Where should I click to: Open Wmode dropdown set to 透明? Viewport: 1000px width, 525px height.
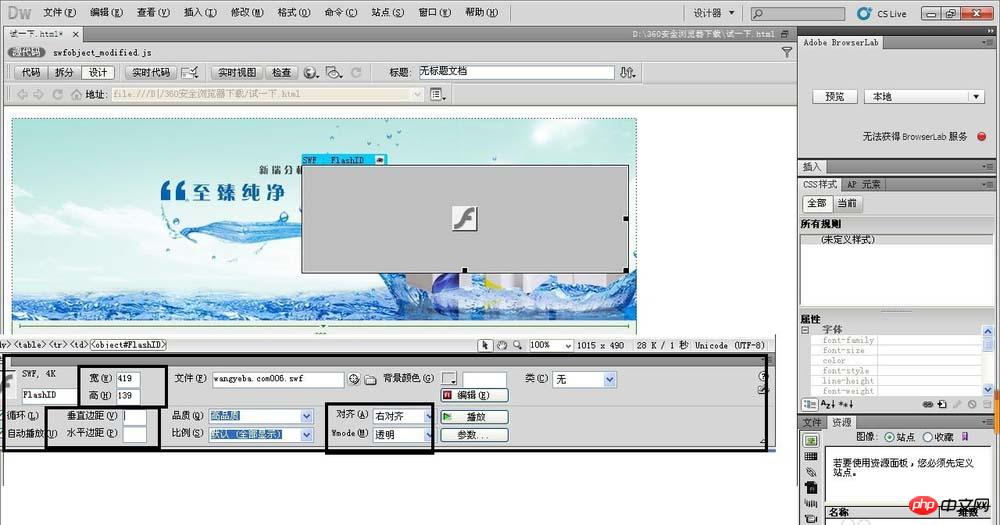tap(402, 434)
